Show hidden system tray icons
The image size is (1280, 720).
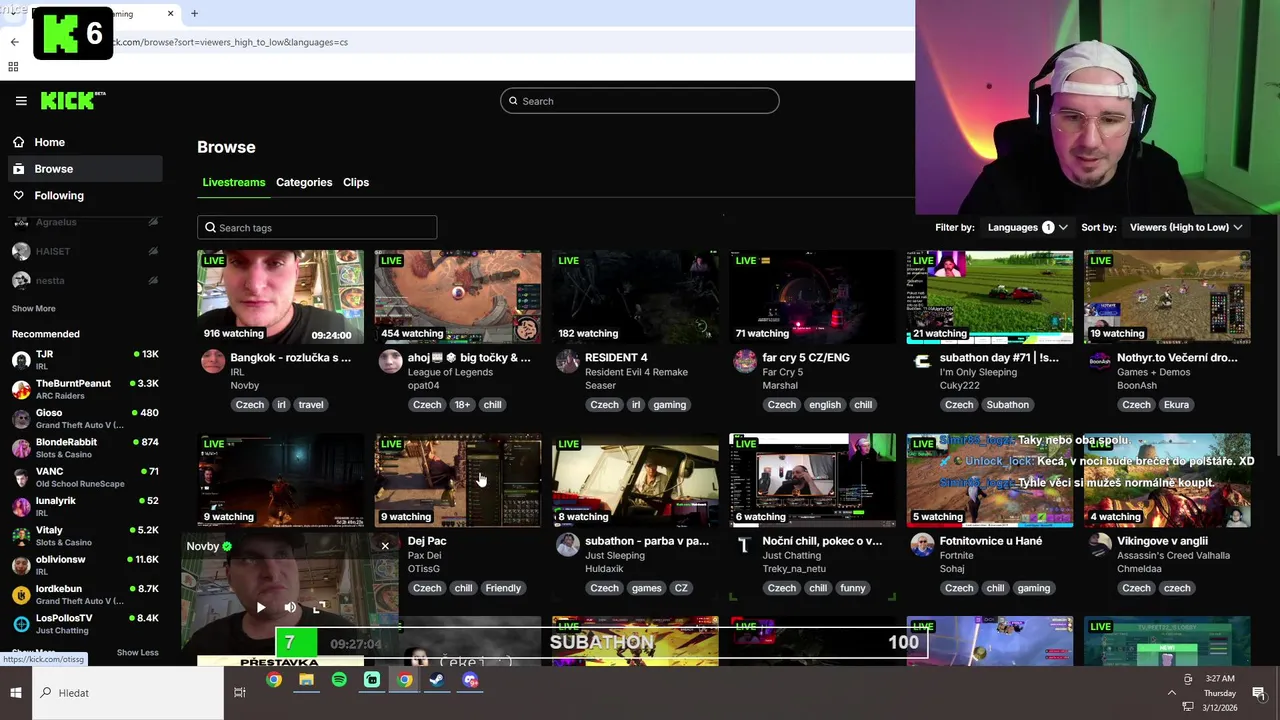click(x=1172, y=692)
